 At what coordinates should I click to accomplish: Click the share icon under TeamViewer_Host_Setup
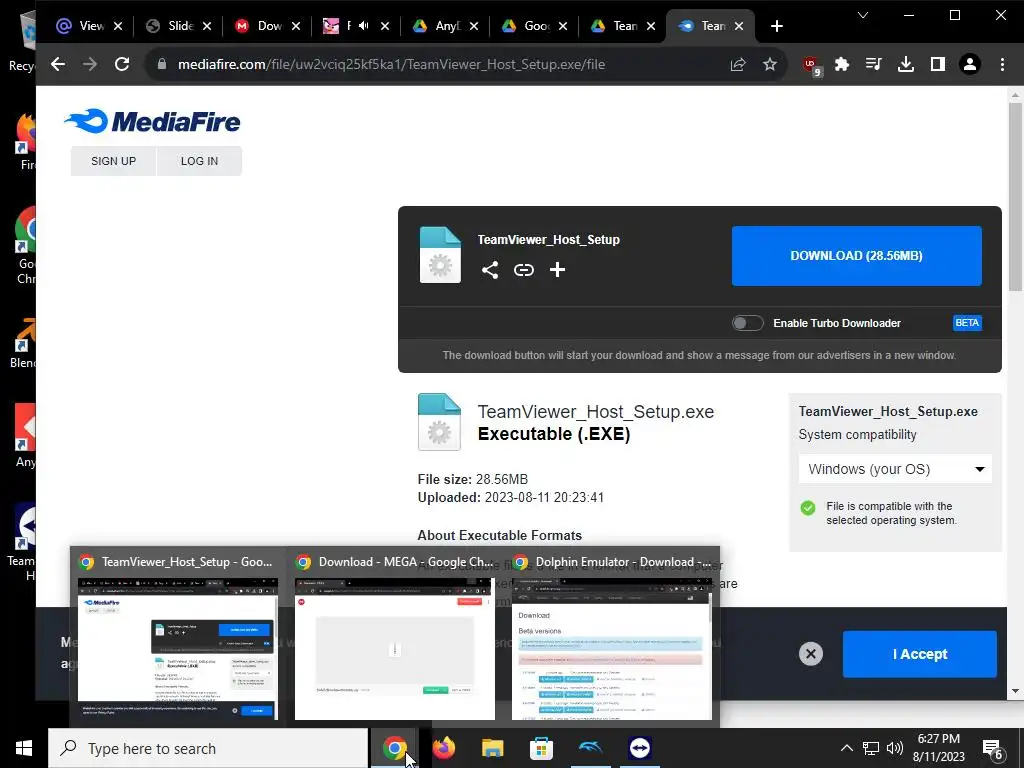click(490, 270)
